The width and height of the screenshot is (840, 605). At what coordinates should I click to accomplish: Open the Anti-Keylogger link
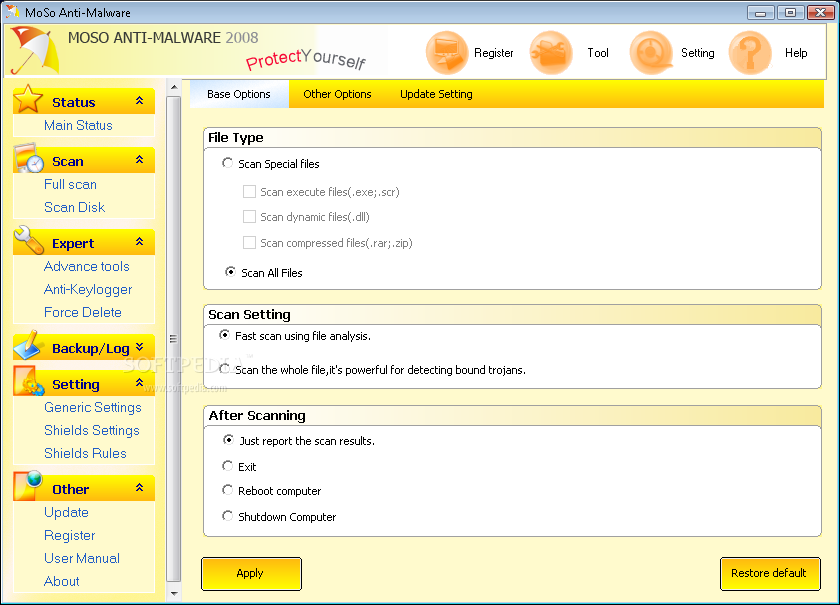88,289
